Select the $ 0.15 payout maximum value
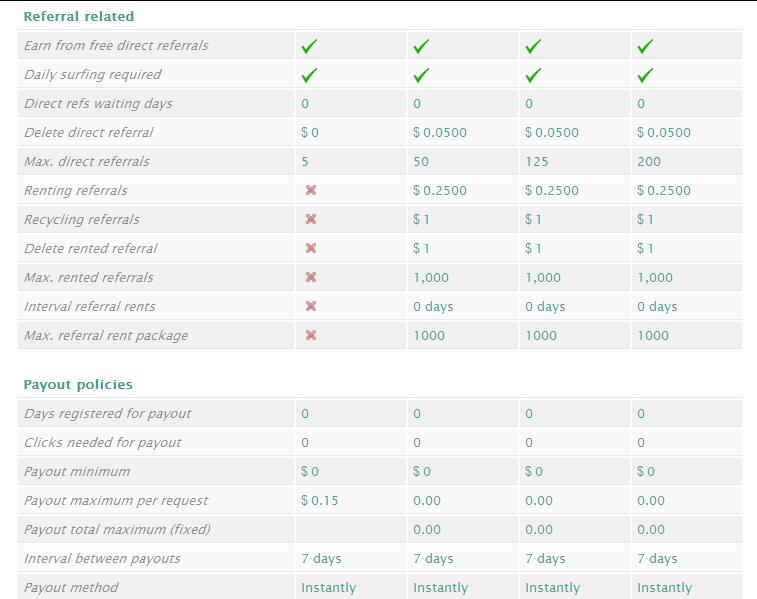Viewport: 757px width, 599px height. click(x=319, y=500)
